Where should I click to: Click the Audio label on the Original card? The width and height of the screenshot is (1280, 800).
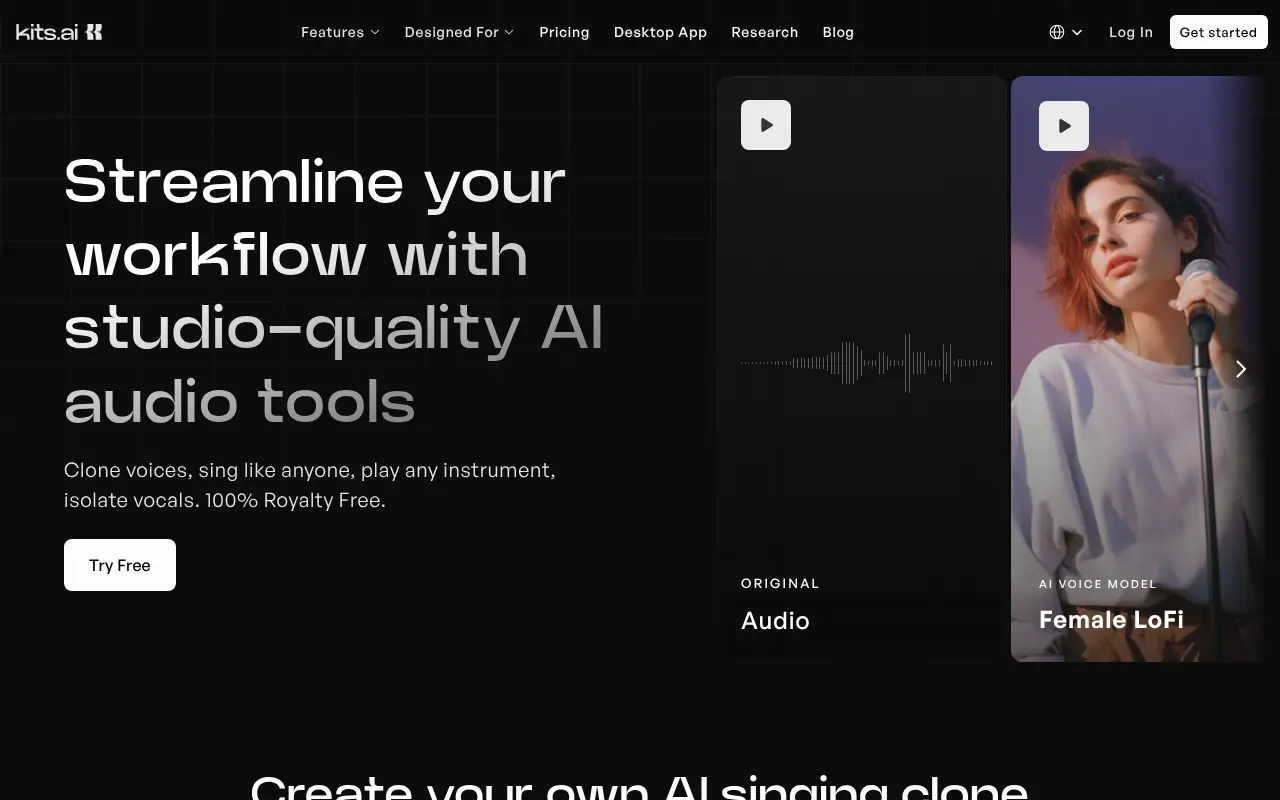775,621
